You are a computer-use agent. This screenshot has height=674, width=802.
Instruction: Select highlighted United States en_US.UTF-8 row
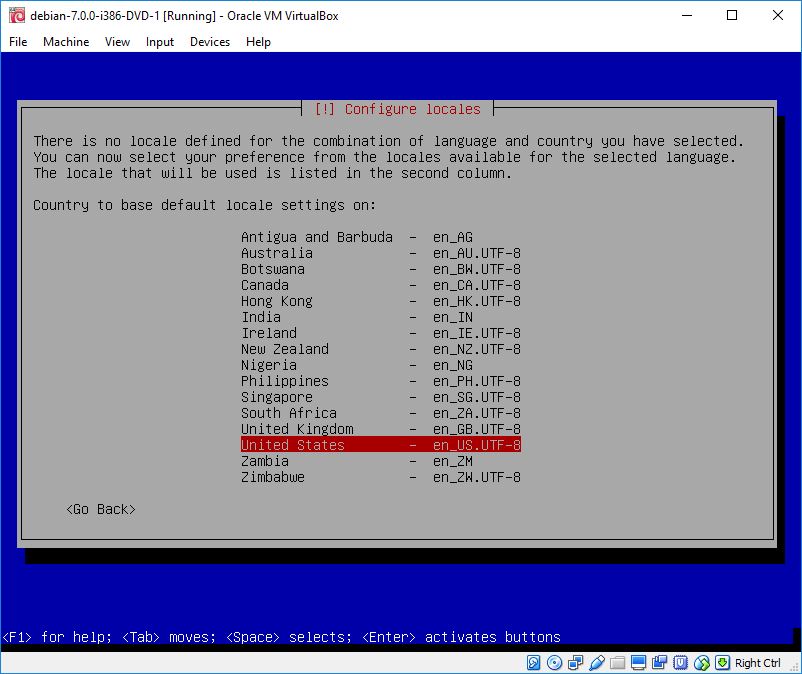[x=381, y=445]
